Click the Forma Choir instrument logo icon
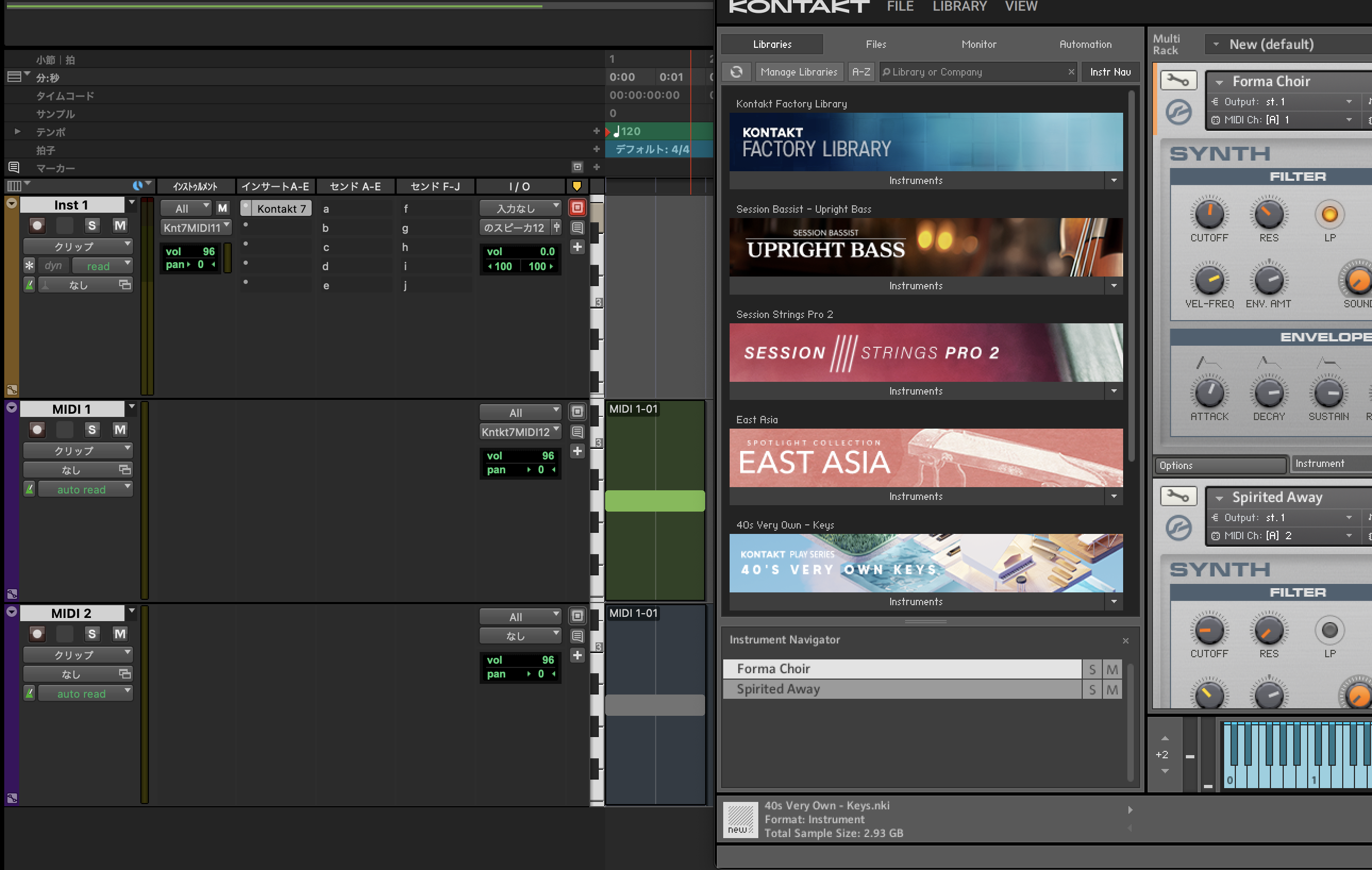 [x=1178, y=112]
